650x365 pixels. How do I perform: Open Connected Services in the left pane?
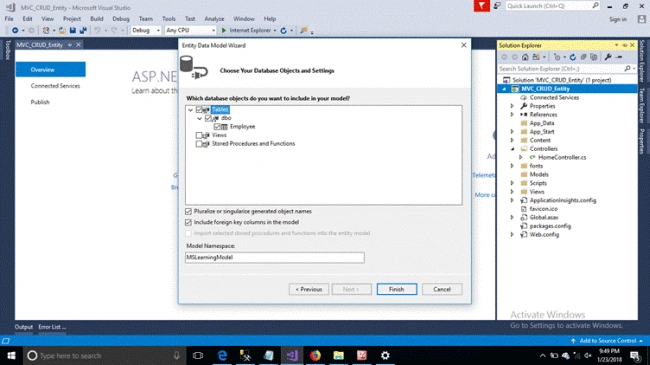point(55,86)
